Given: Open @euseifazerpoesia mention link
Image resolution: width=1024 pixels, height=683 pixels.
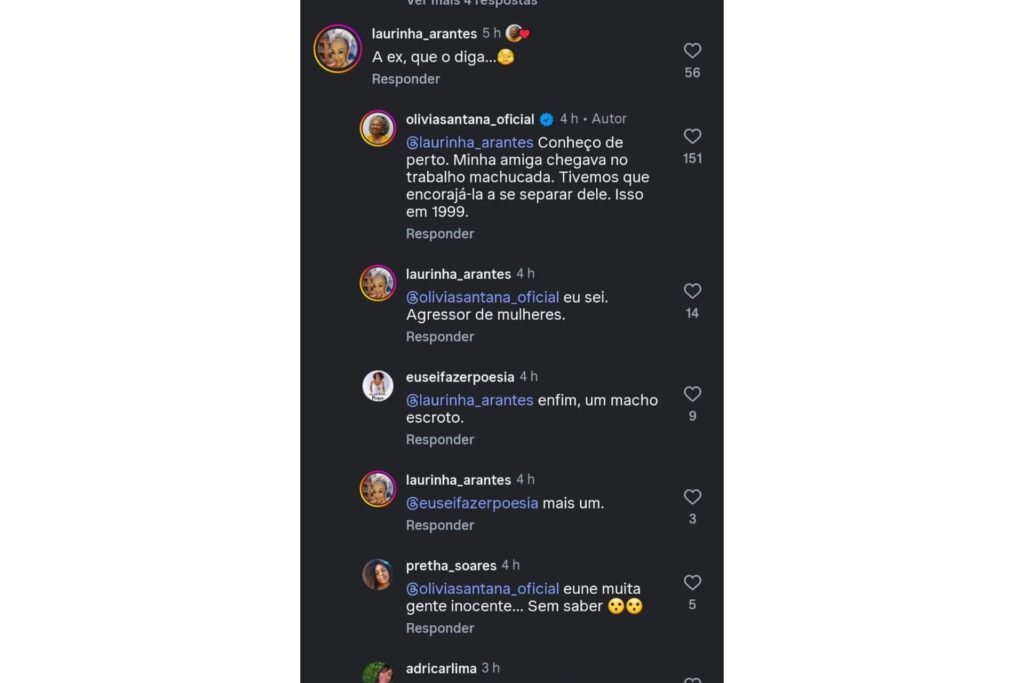Looking at the screenshot, I should click(x=472, y=503).
